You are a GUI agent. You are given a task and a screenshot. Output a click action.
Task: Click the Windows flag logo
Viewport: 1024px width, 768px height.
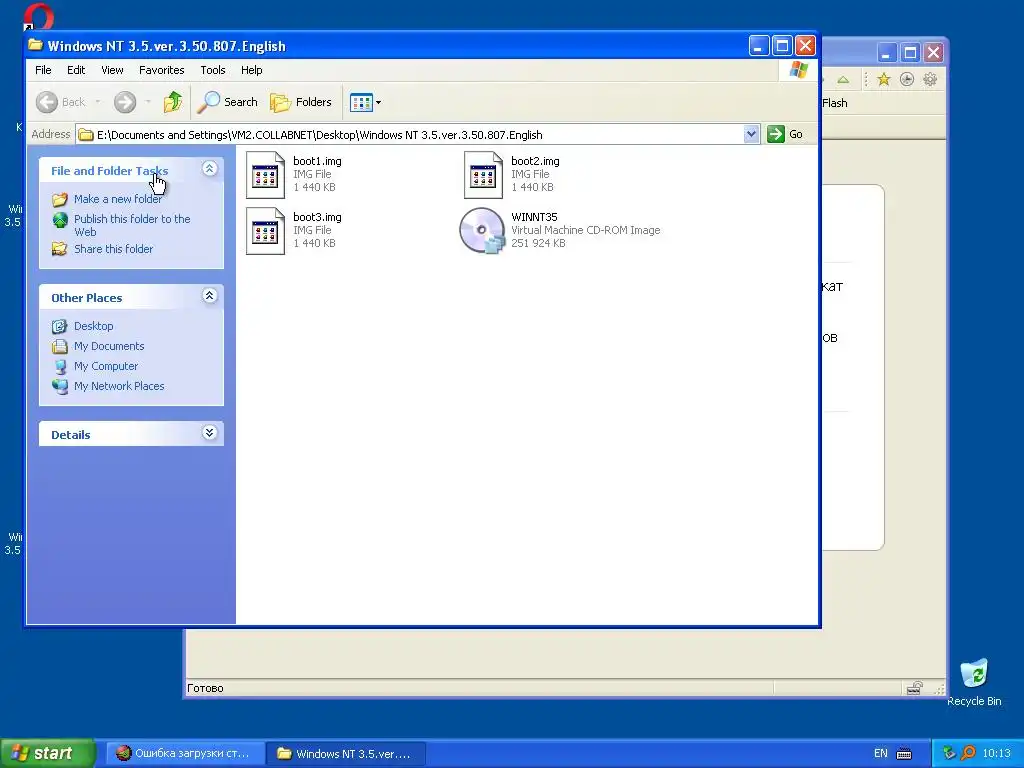pos(798,70)
